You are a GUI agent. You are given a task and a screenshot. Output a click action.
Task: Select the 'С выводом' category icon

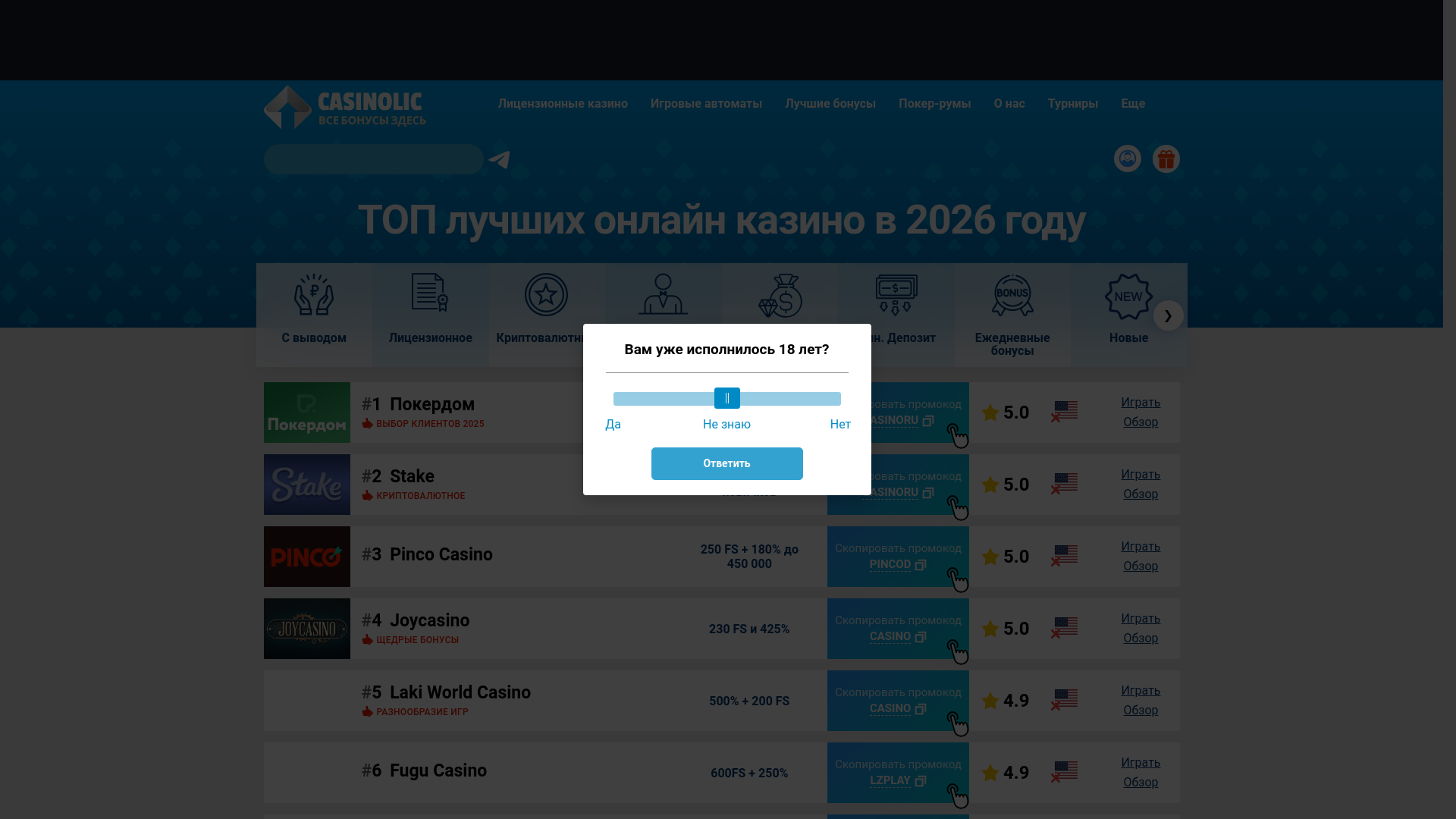[314, 294]
